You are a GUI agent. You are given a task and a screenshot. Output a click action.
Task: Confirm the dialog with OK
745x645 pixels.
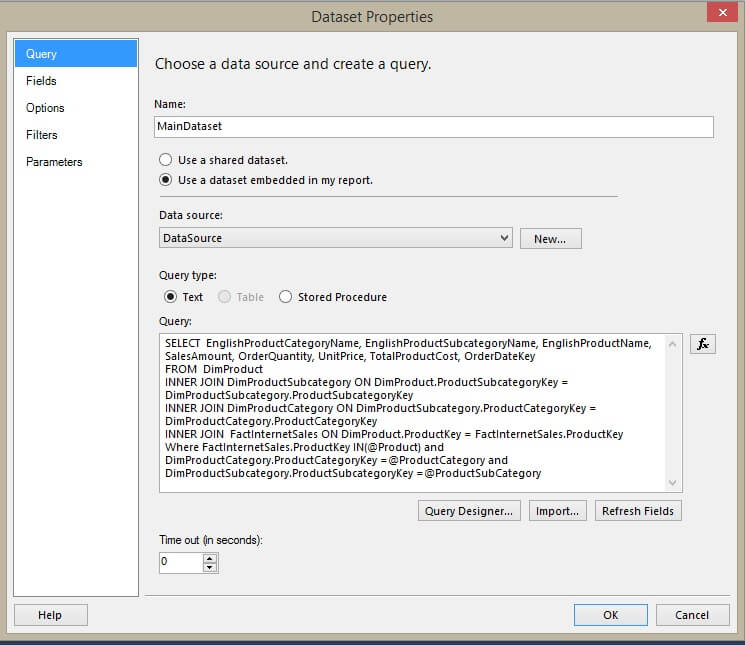click(610, 615)
